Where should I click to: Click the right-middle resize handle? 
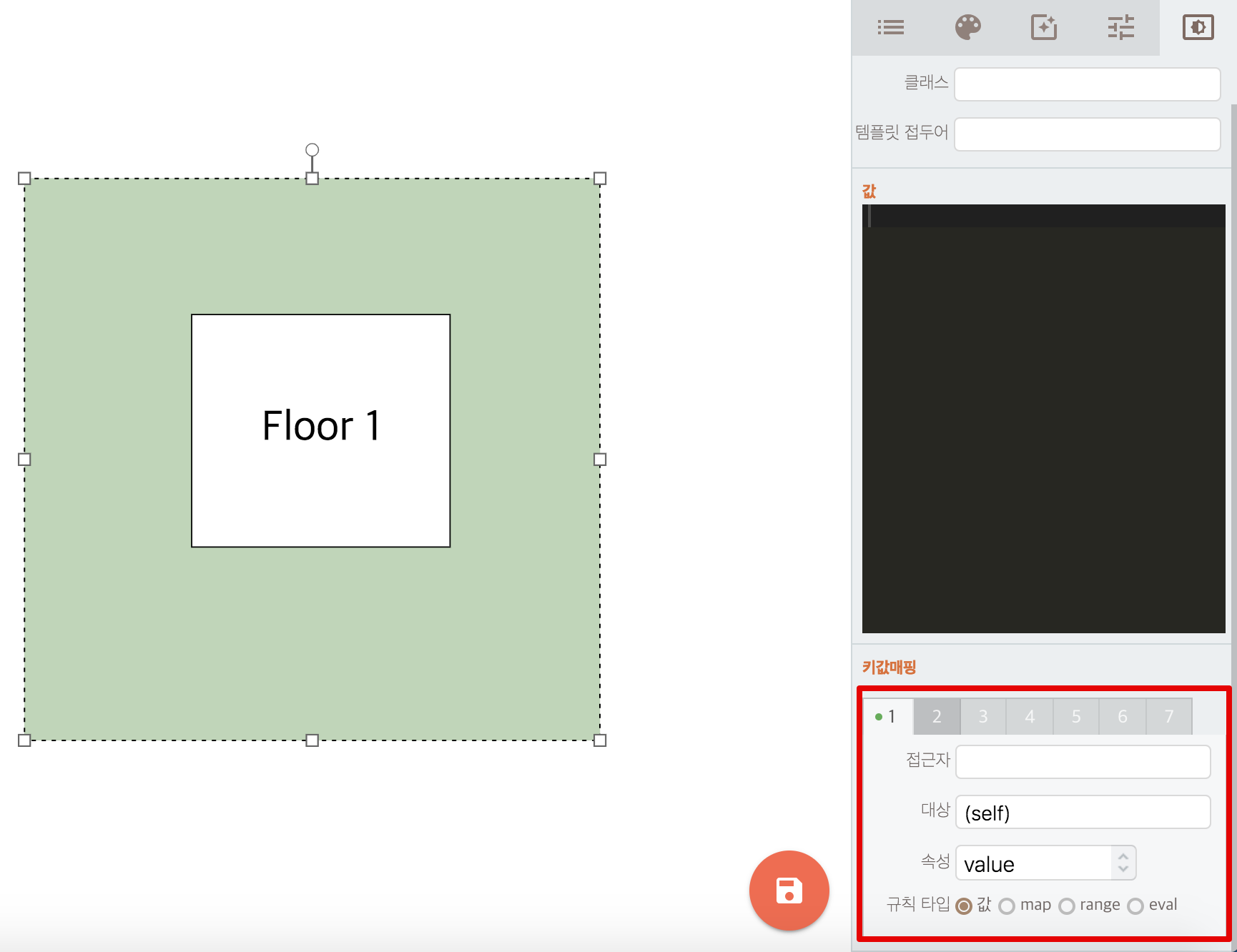[x=600, y=460]
